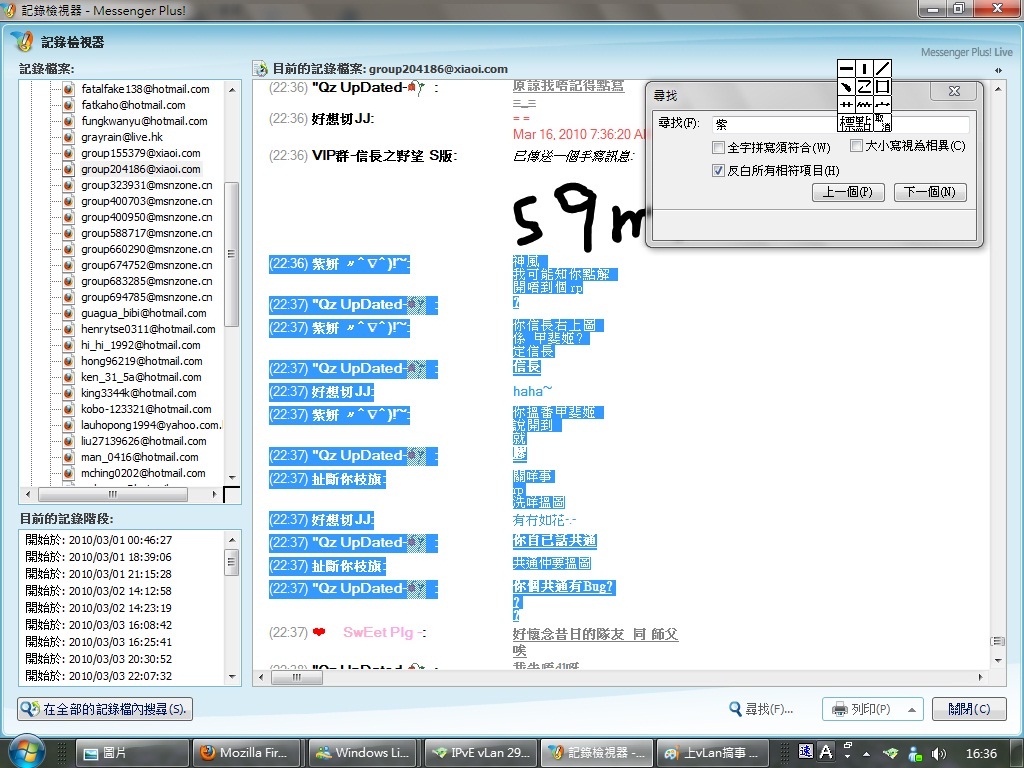Select the Z-shaped hook stroke in IME pad
Viewport: 1024px width, 768px height.
pos(865,86)
